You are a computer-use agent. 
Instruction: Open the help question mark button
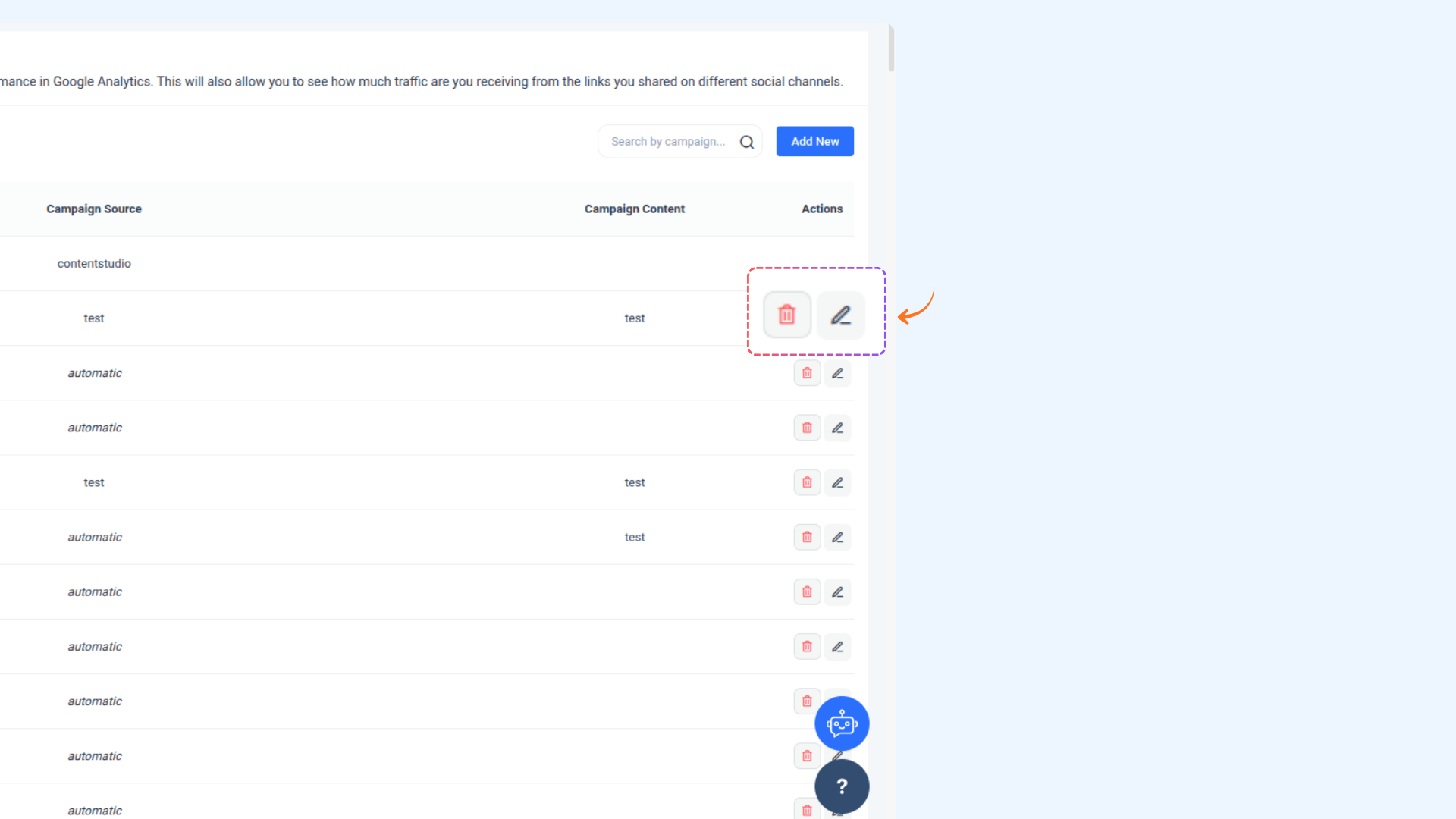point(842,786)
